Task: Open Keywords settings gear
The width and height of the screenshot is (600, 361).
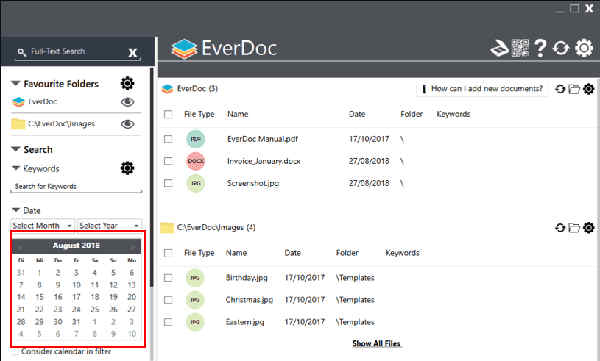Action: click(x=127, y=168)
